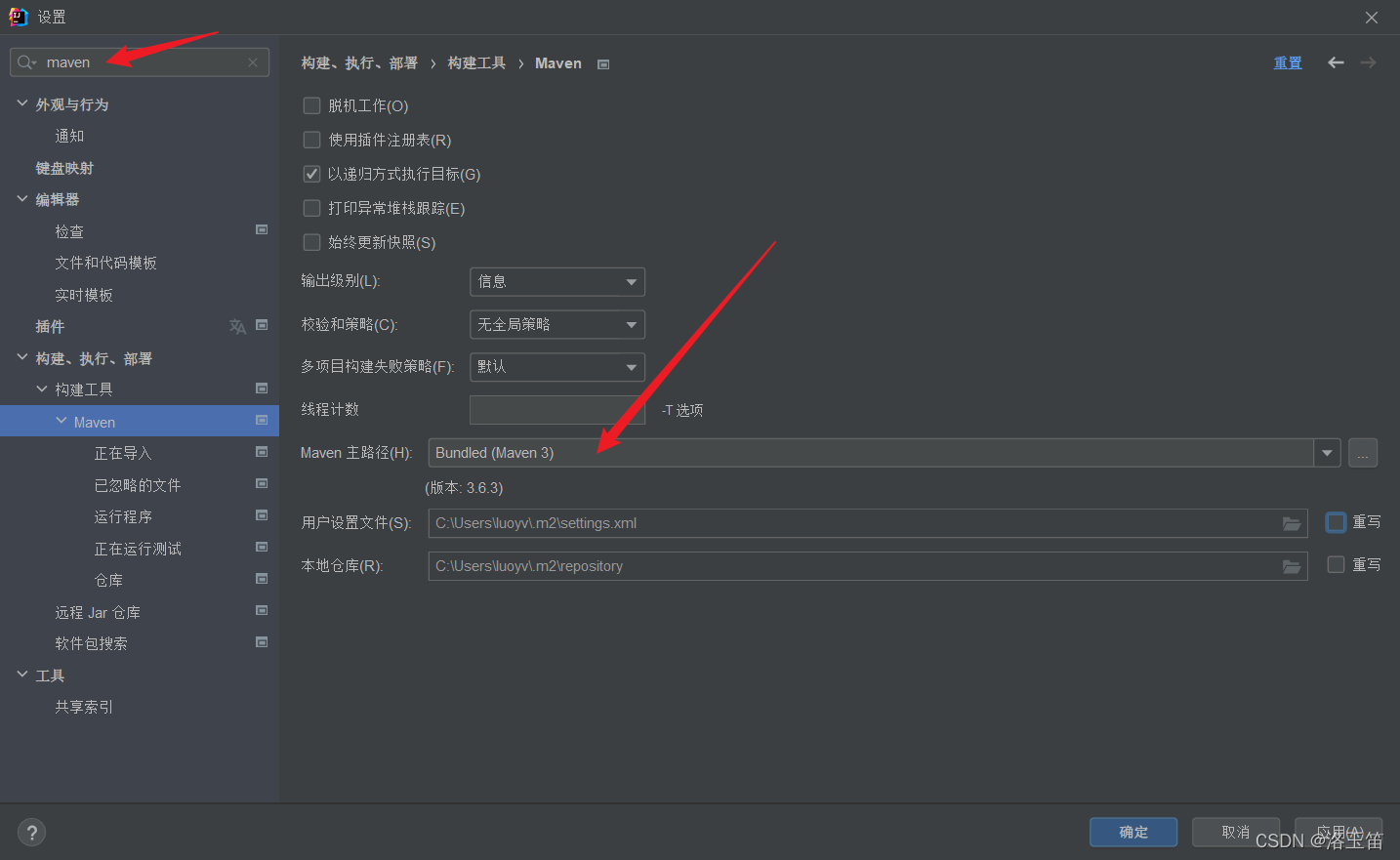Screen dimensions: 1400x860
Task: Select 已忽略的文件 under Maven
Action: [x=138, y=485]
